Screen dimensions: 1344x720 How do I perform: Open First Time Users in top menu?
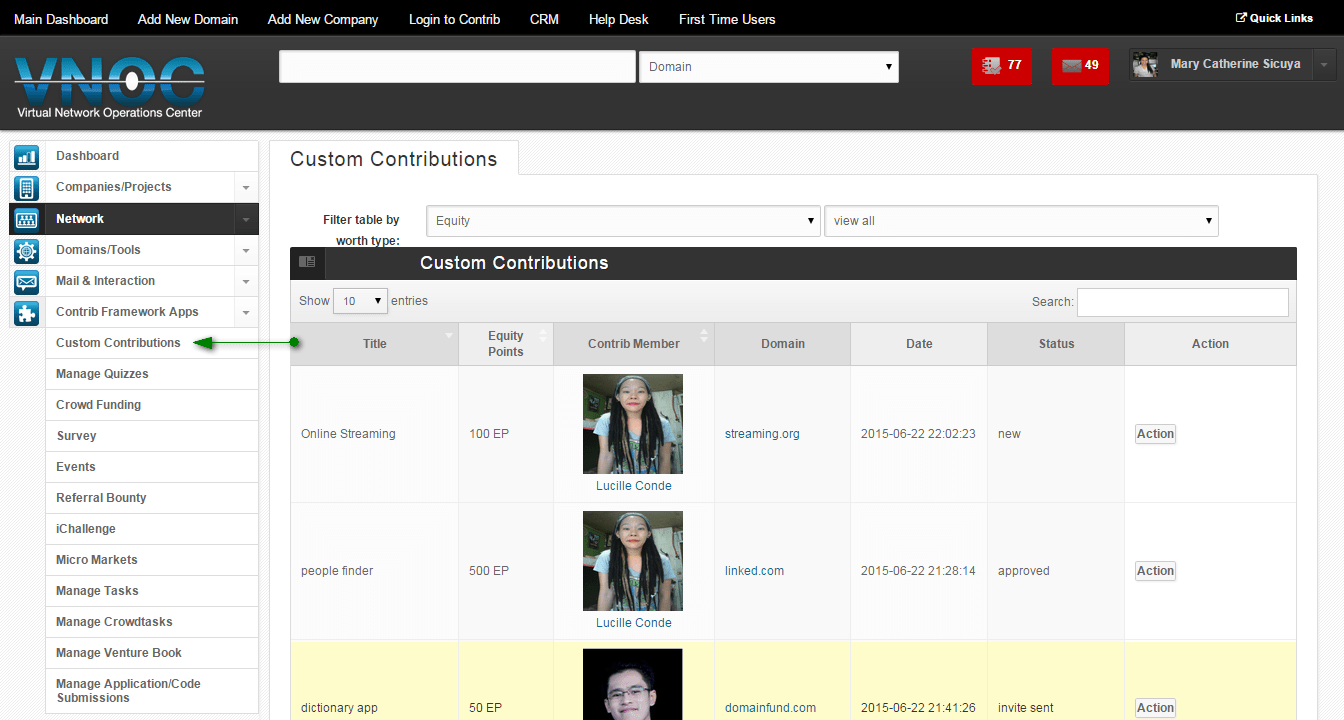(x=727, y=19)
